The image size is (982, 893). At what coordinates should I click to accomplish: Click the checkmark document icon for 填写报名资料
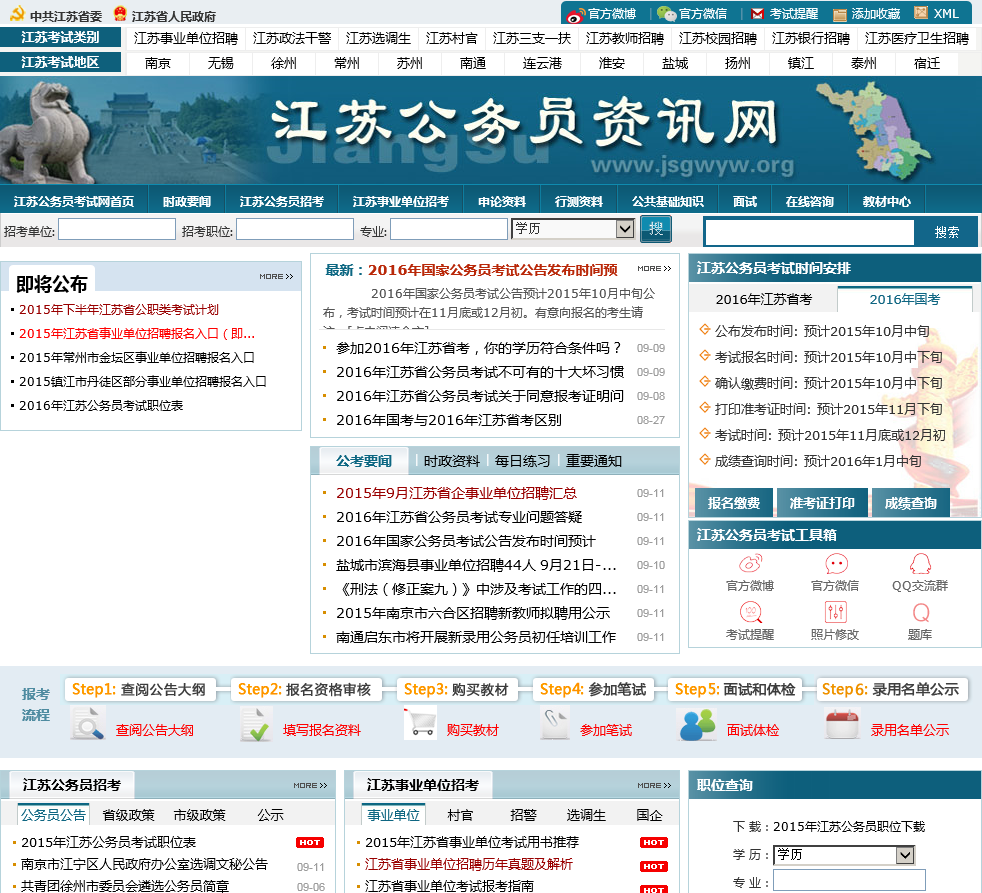pos(256,725)
